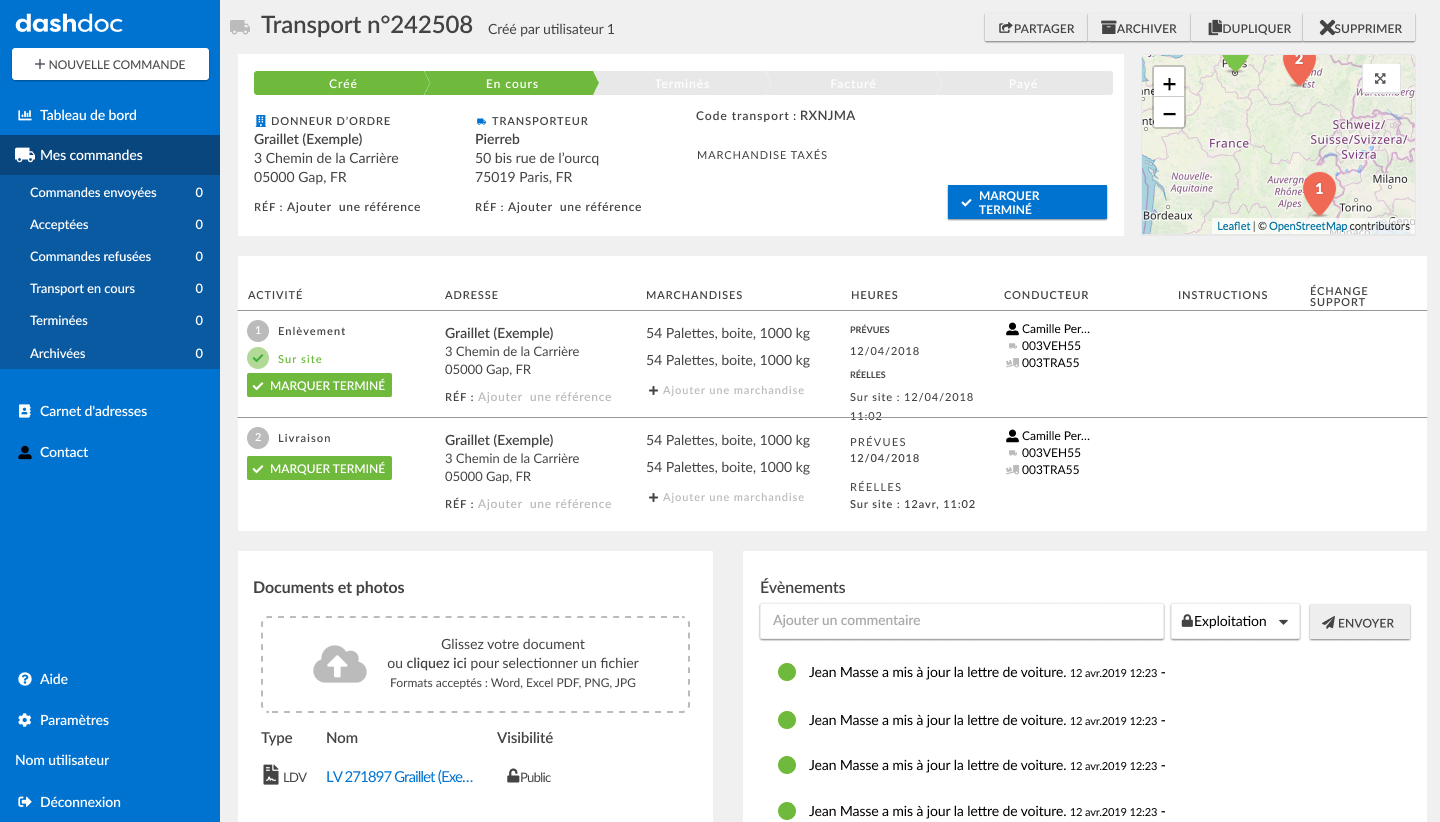The image size is (1440, 822).
Task: Click the driver icon in the Livraison row
Action: tap(1012, 435)
